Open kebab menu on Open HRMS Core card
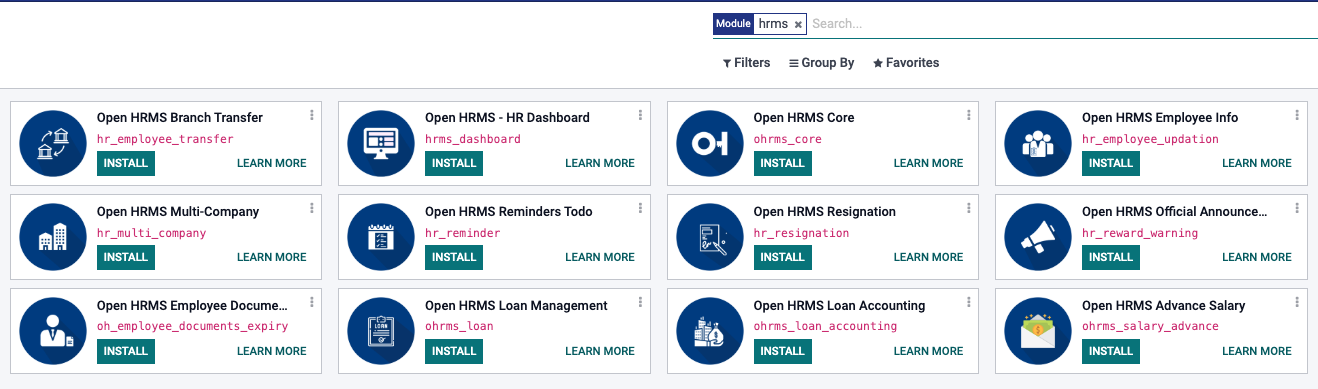The image size is (1318, 389). [968, 116]
